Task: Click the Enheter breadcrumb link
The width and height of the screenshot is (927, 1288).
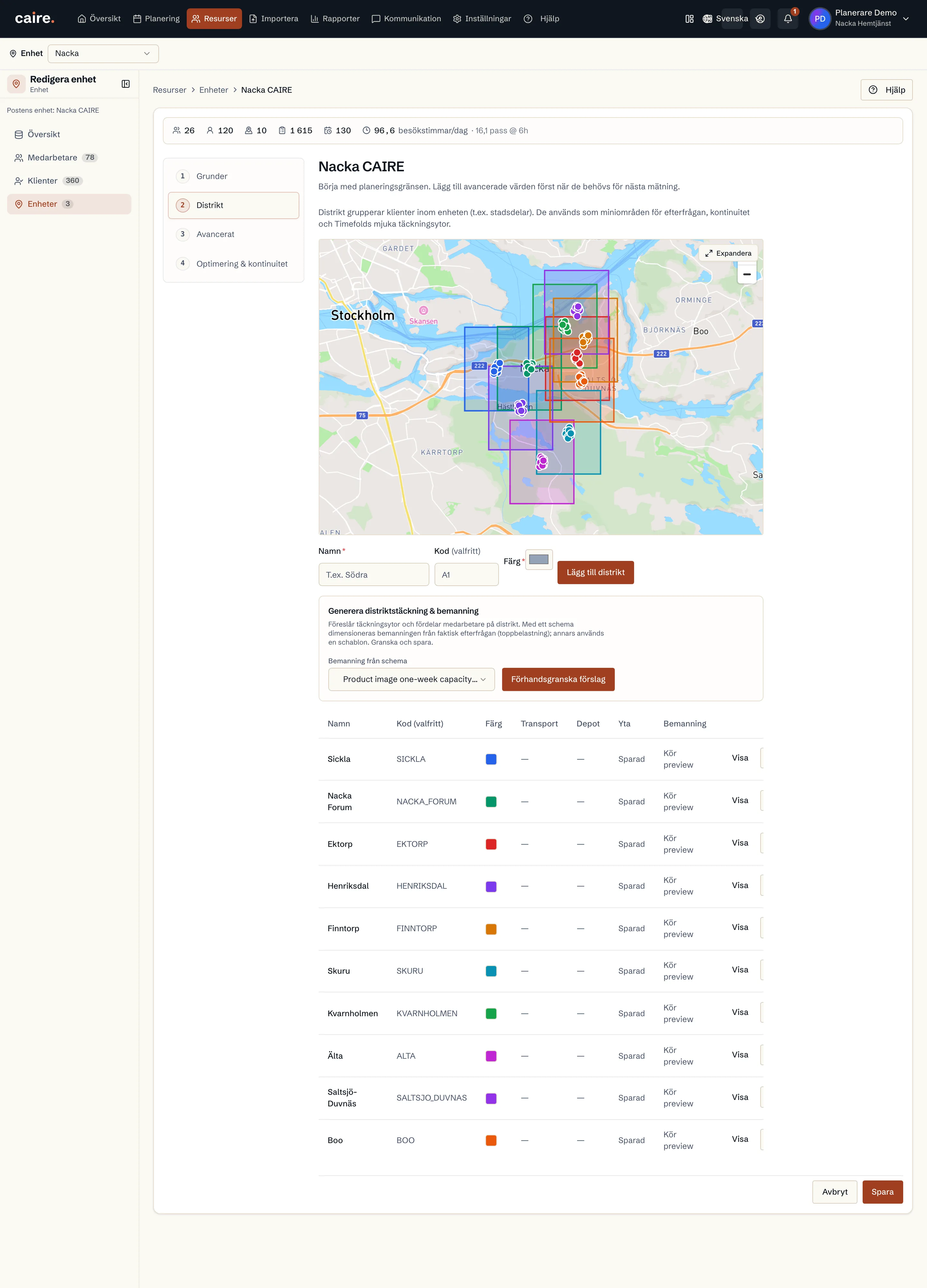Action: (x=213, y=90)
